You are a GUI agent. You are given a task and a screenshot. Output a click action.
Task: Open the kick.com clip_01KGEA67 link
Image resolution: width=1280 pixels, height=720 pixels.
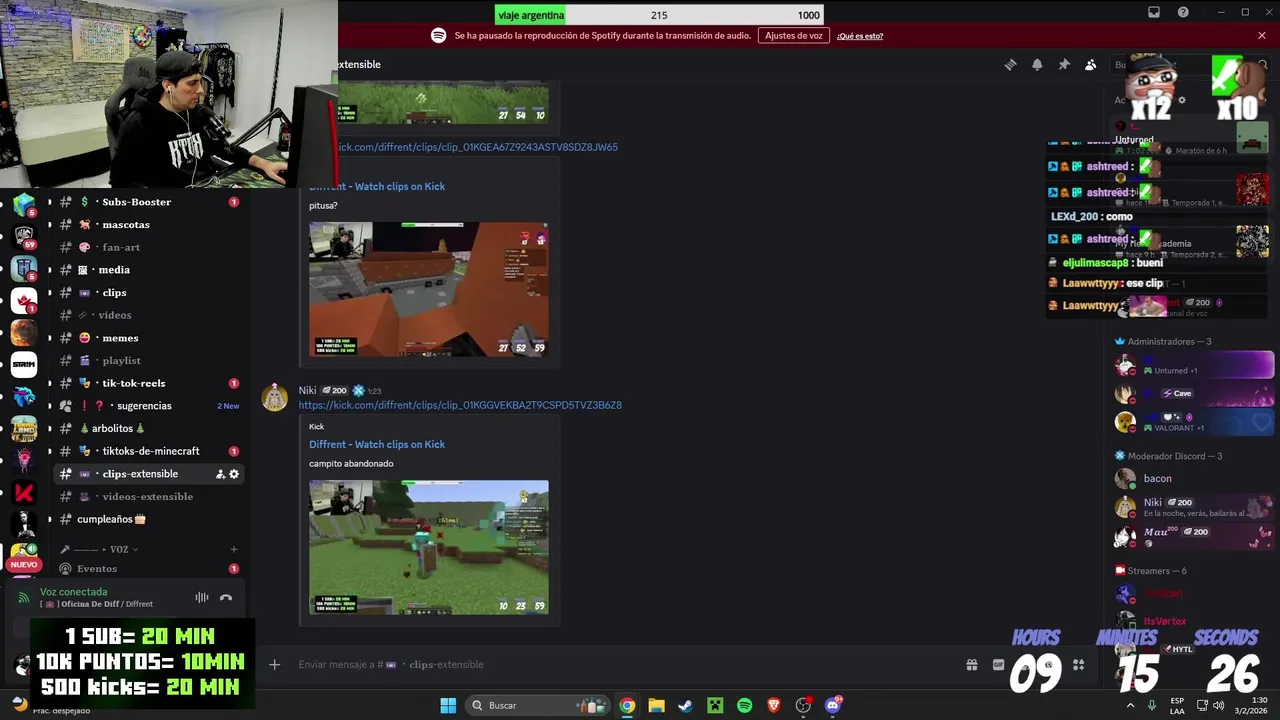point(476,147)
